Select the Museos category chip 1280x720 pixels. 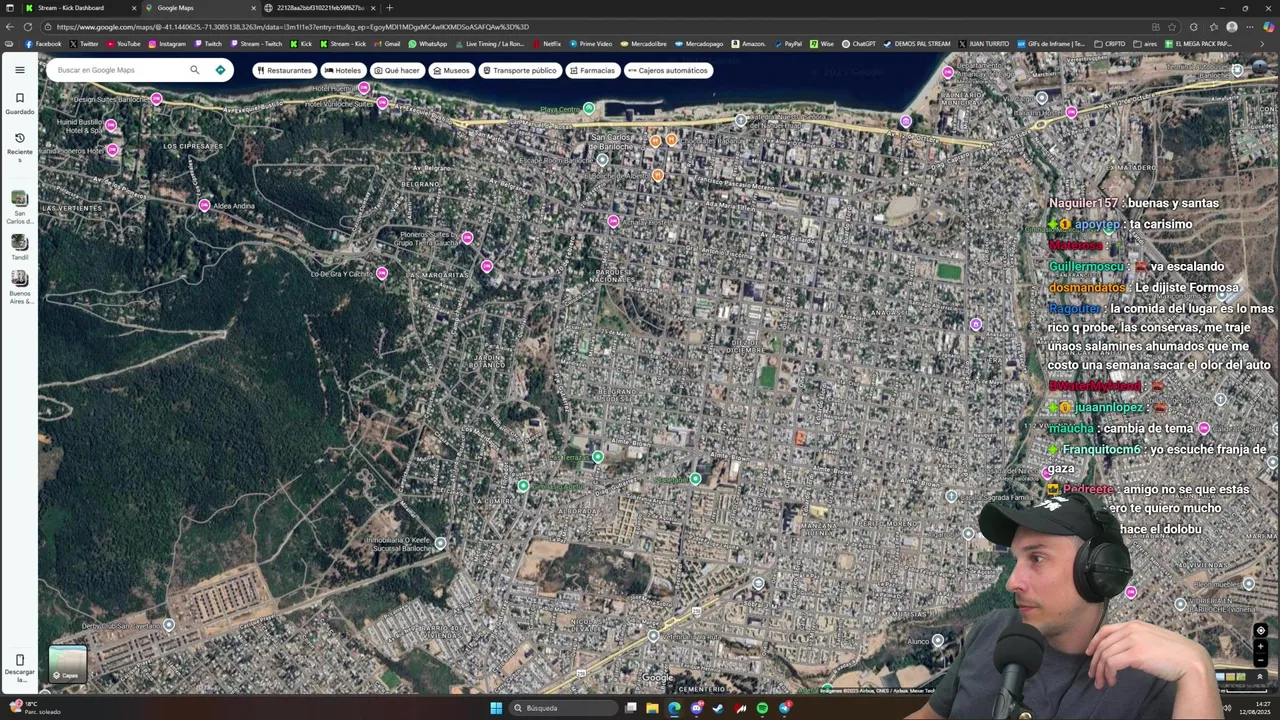point(451,70)
